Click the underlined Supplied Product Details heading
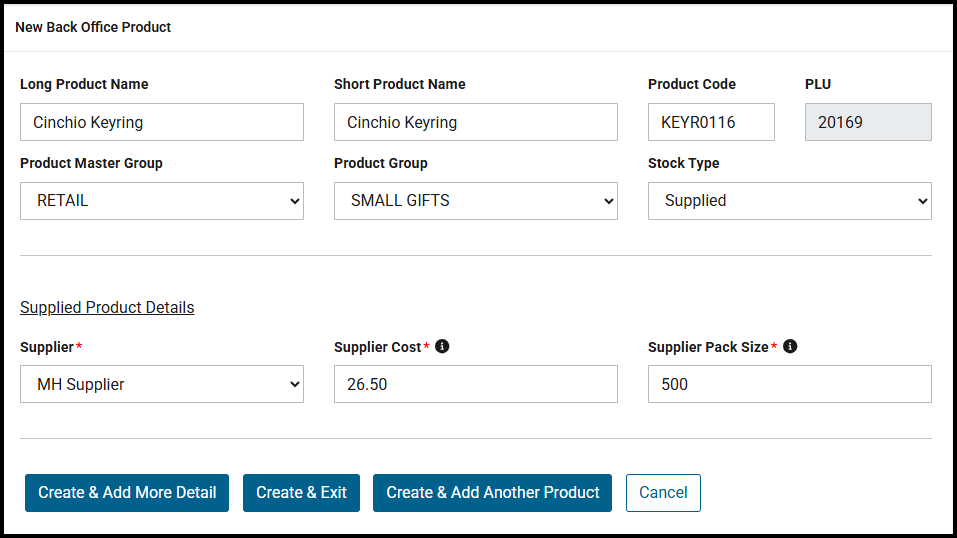957x538 pixels. pyautogui.click(x=107, y=307)
